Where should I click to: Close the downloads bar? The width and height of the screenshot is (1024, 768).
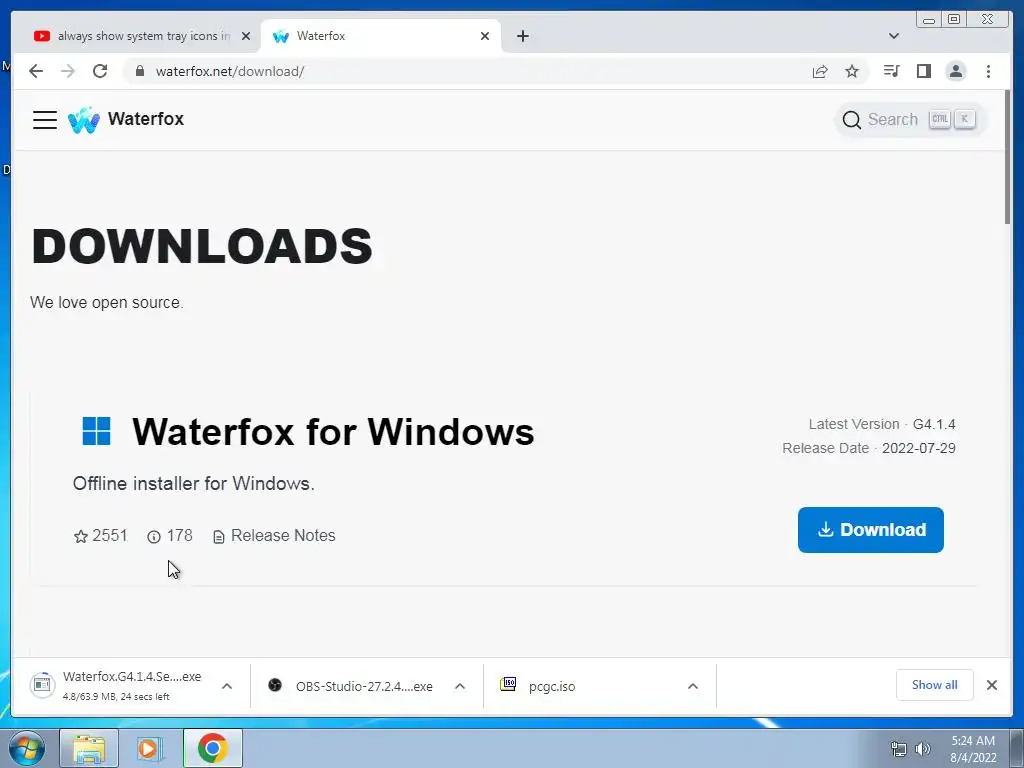992,685
